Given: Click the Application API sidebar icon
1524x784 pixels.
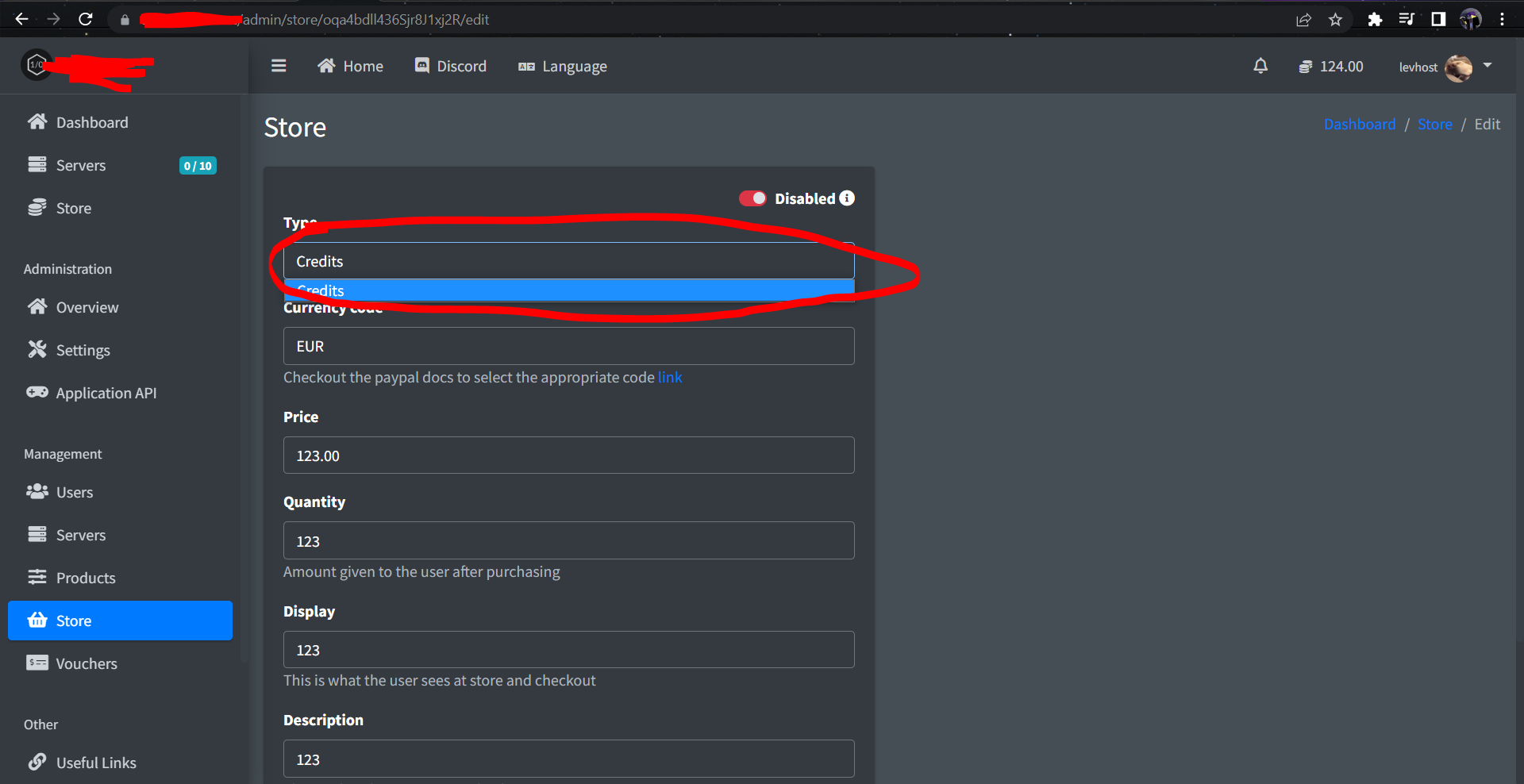Looking at the screenshot, I should click(x=104, y=392).
